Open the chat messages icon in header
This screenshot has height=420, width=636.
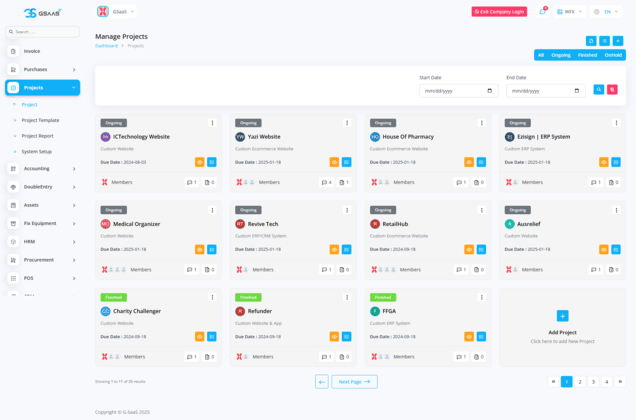point(542,12)
